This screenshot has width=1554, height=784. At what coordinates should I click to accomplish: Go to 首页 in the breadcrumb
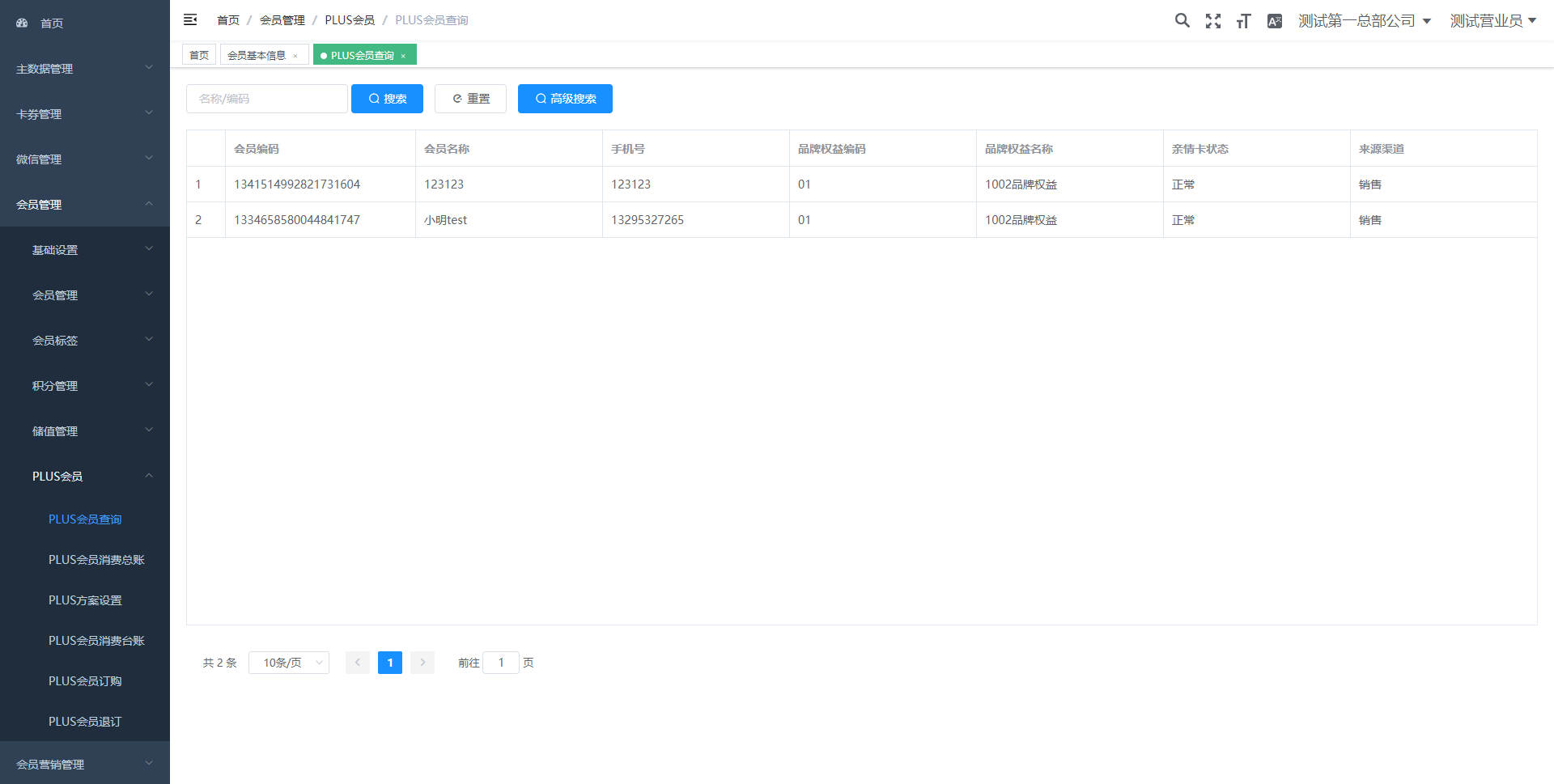(228, 20)
